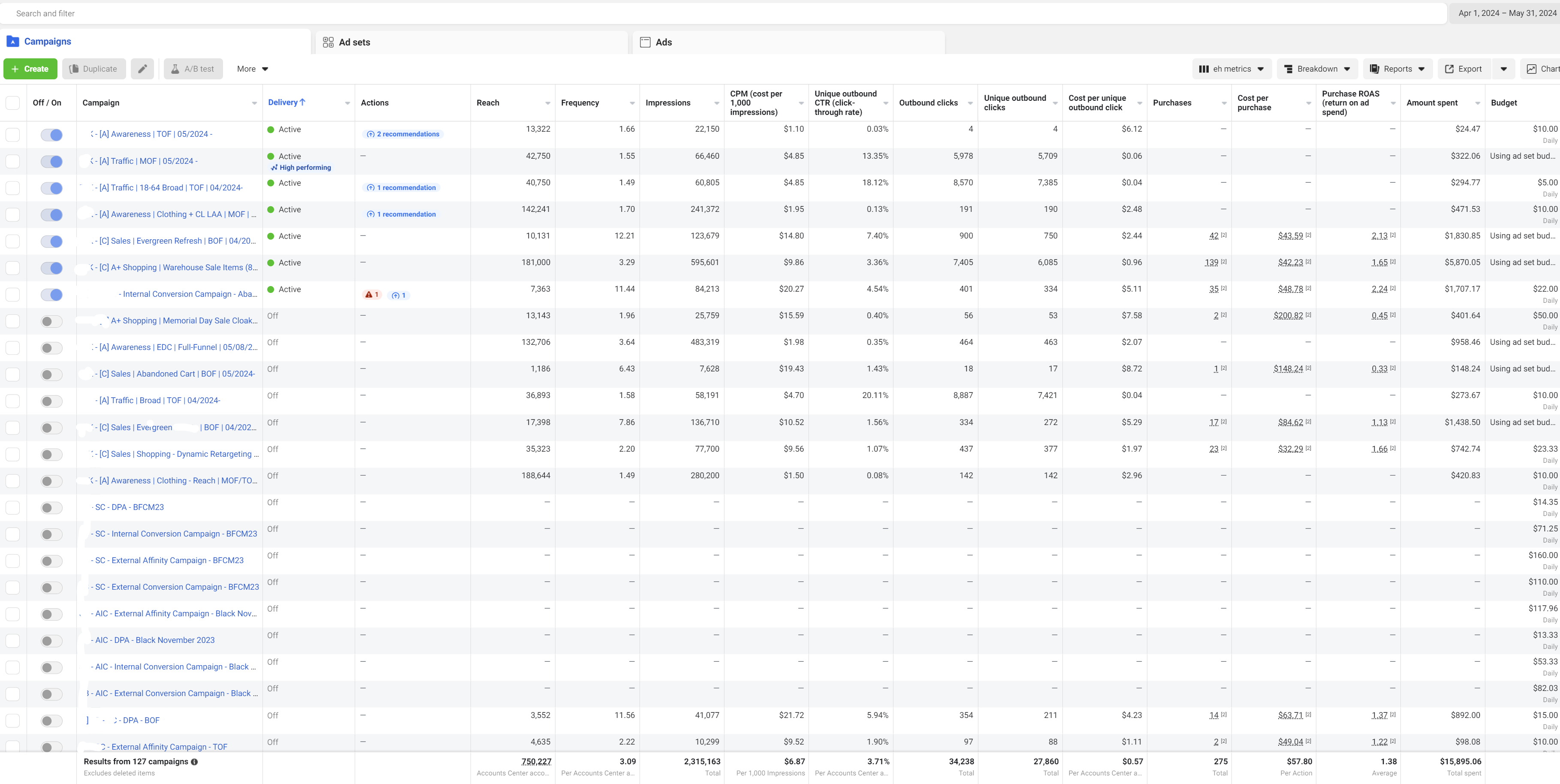Open the Awareness EDC Full-Funnel campaign link
Viewport: 1560px width, 784px height.
point(179,347)
